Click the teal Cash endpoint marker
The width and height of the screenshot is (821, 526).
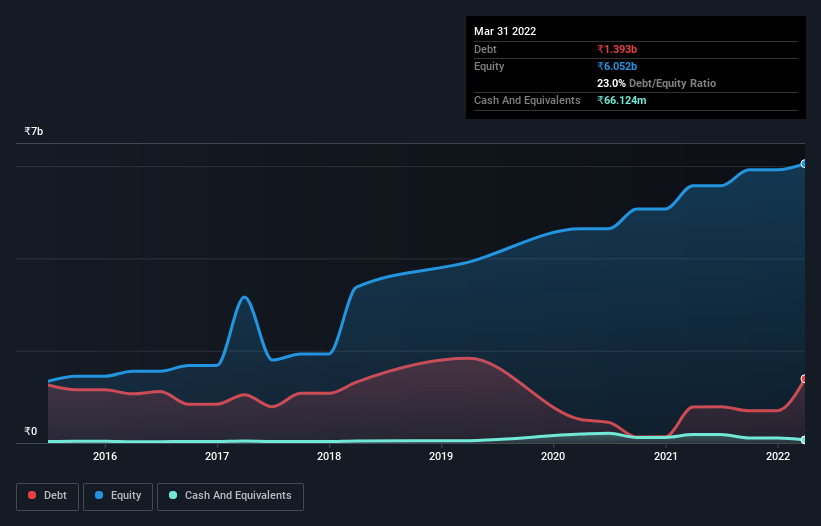click(x=804, y=440)
